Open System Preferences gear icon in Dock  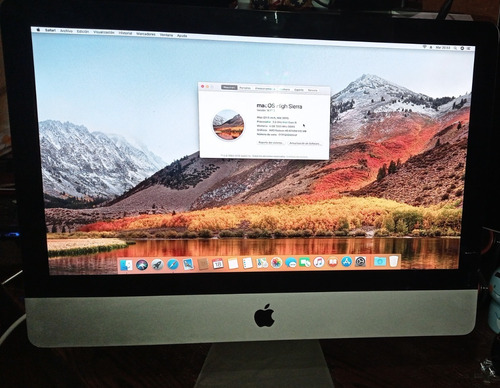tap(360, 261)
